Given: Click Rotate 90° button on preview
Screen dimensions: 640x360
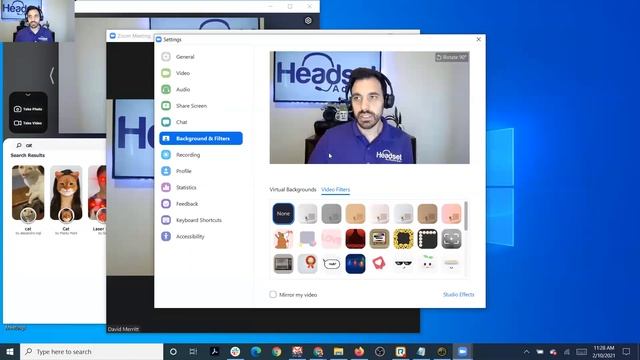Looking at the screenshot, I should (x=451, y=57).
